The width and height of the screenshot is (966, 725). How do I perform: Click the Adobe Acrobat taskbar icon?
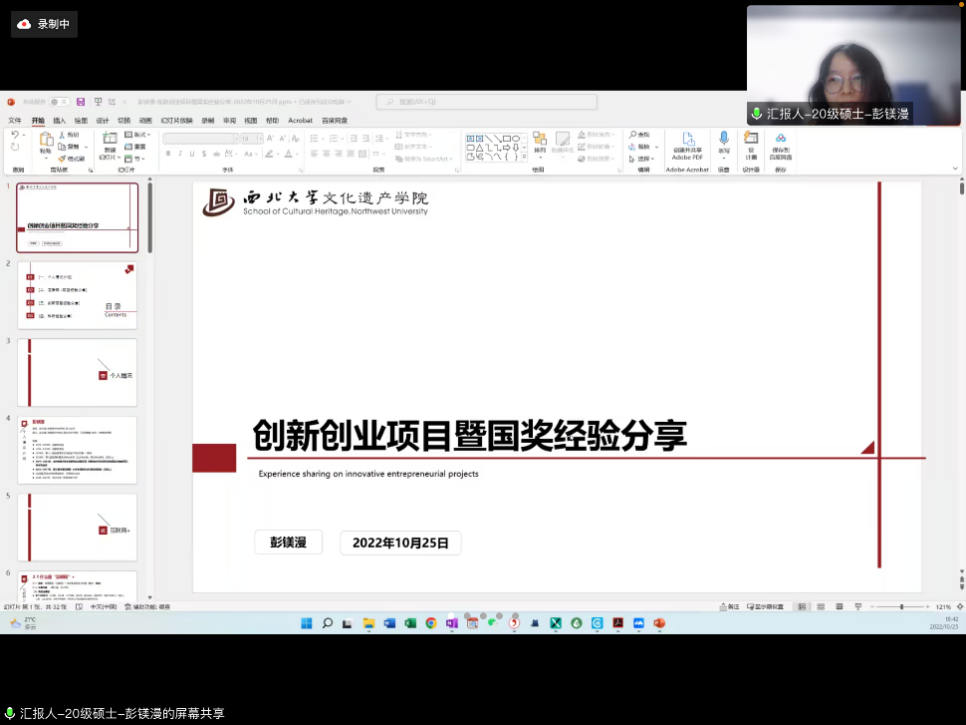click(x=618, y=623)
